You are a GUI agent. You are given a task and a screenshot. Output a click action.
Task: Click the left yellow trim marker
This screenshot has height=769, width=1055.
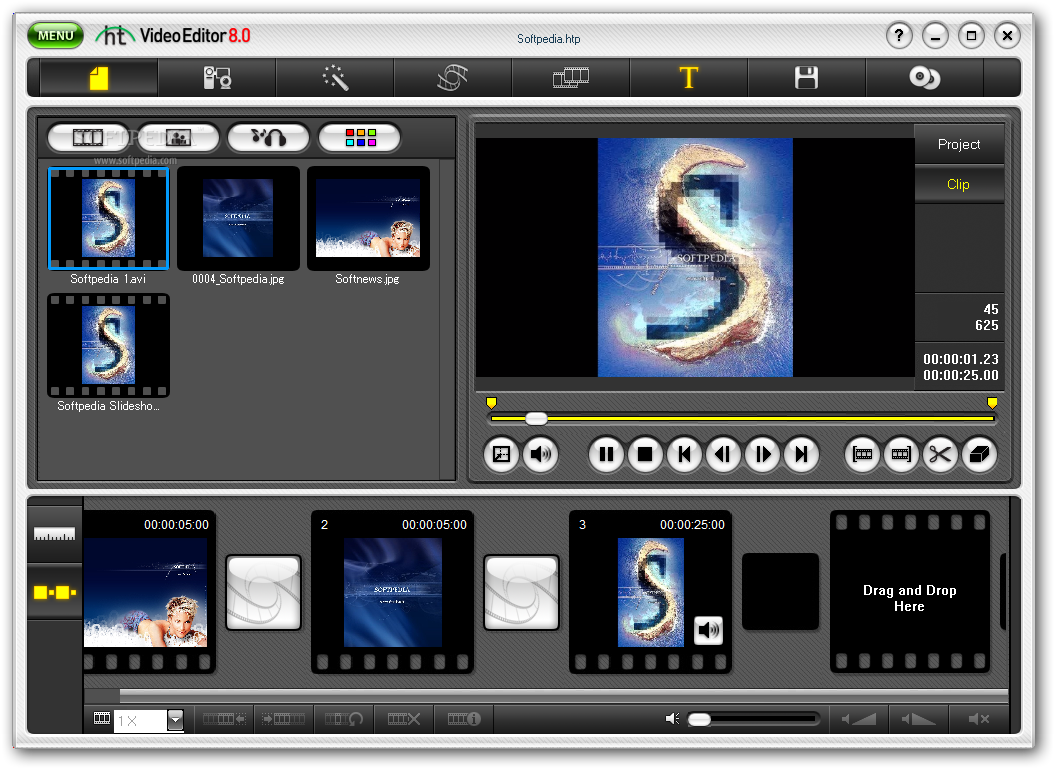[x=491, y=402]
